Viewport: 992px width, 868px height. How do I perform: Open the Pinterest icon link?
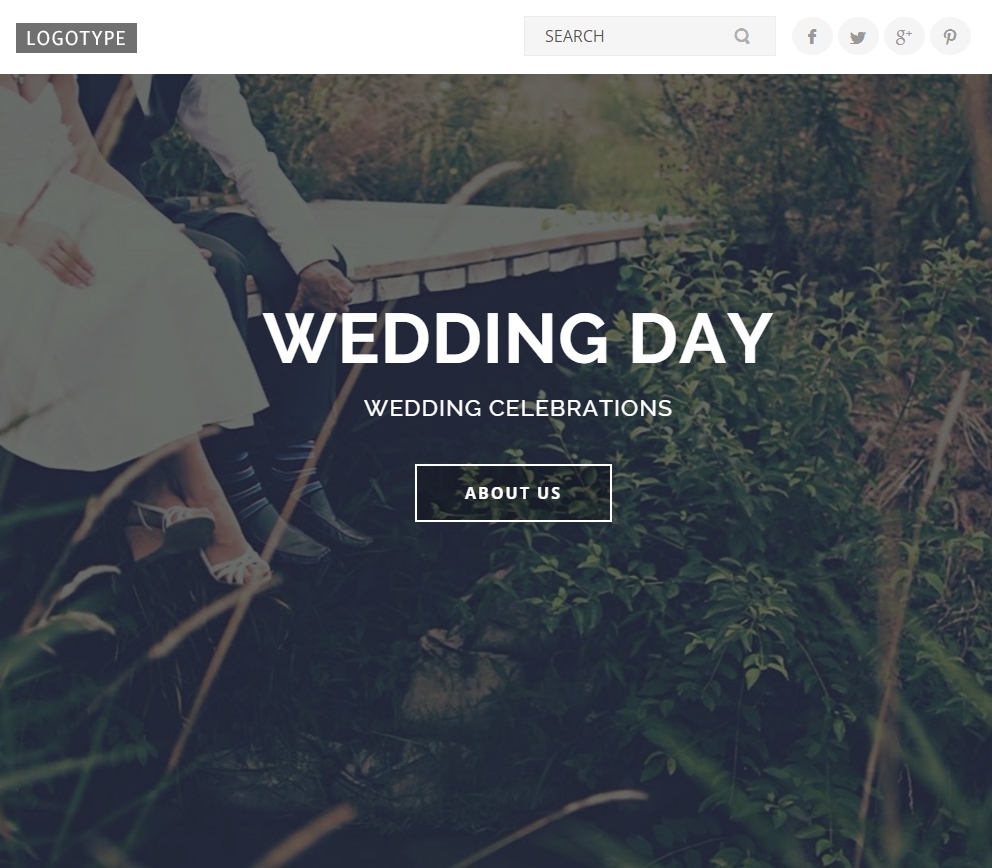tap(950, 36)
